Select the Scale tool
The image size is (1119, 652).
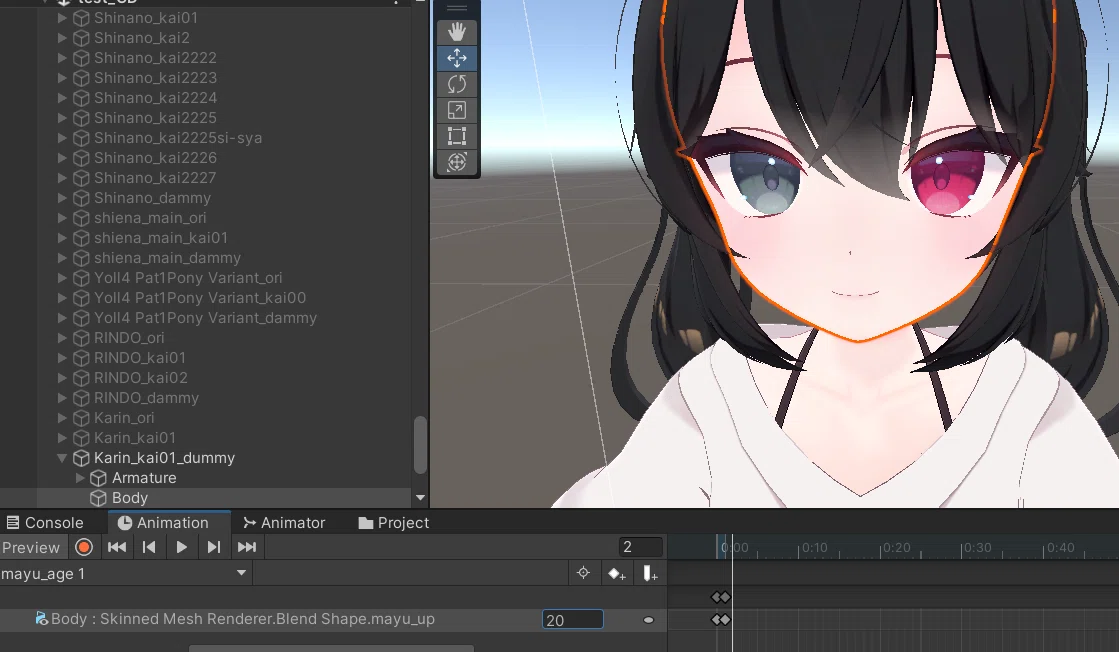pos(457,110)
